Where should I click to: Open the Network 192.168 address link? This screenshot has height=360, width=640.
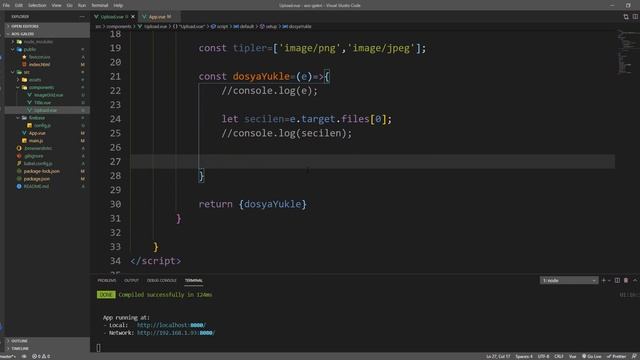pos(176,333)
